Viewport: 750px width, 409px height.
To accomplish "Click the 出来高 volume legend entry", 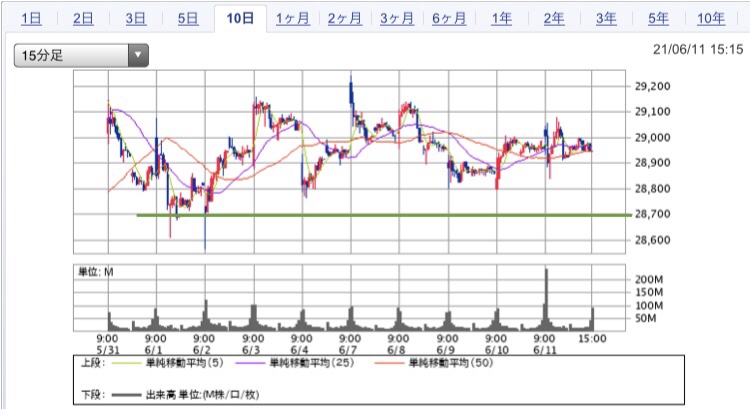I will 202,395.
